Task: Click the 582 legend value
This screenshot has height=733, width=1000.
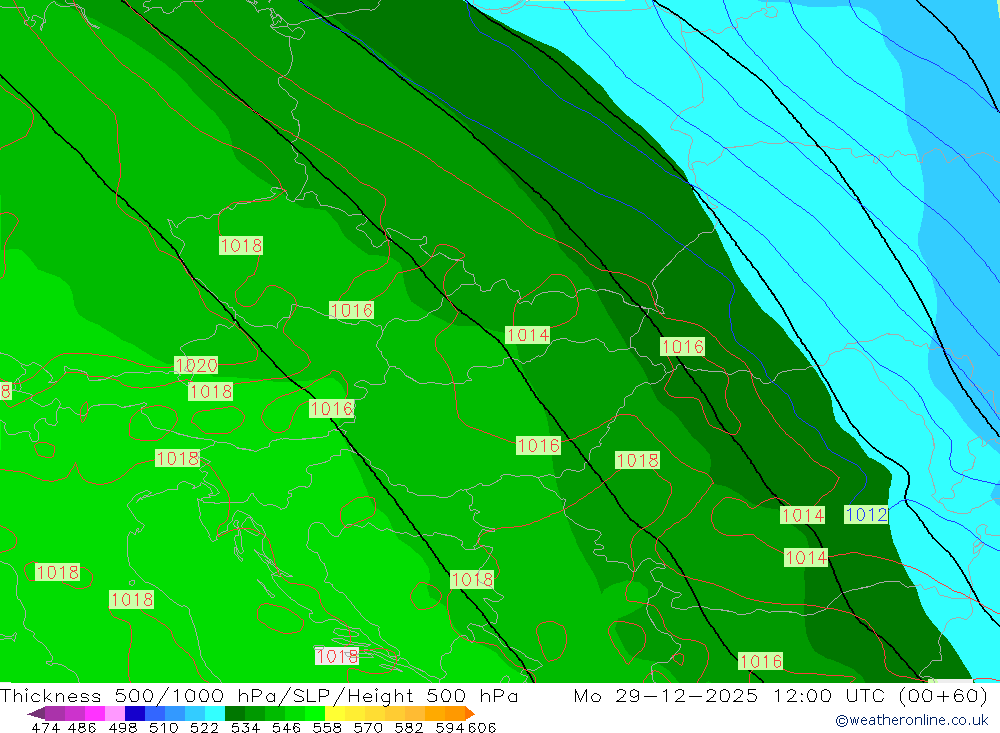Action: 408,727
